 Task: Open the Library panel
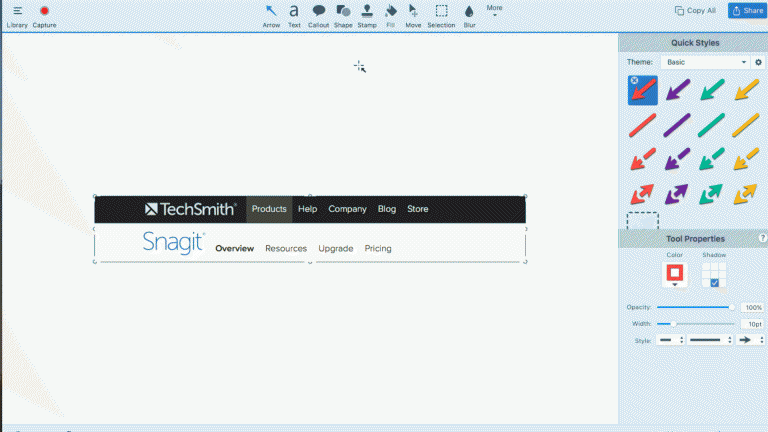pos(17,16)
